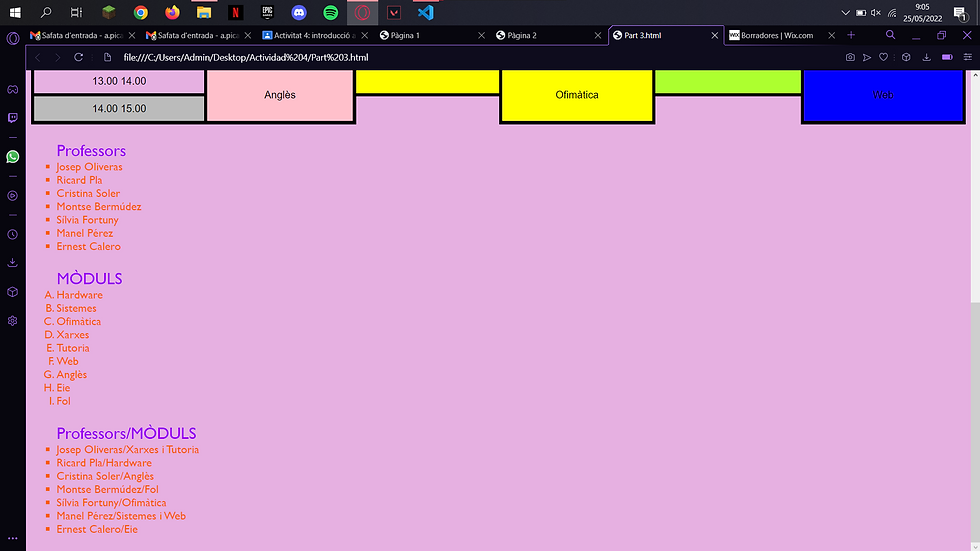
Task: Reload the current page
Action: [79, 57]
